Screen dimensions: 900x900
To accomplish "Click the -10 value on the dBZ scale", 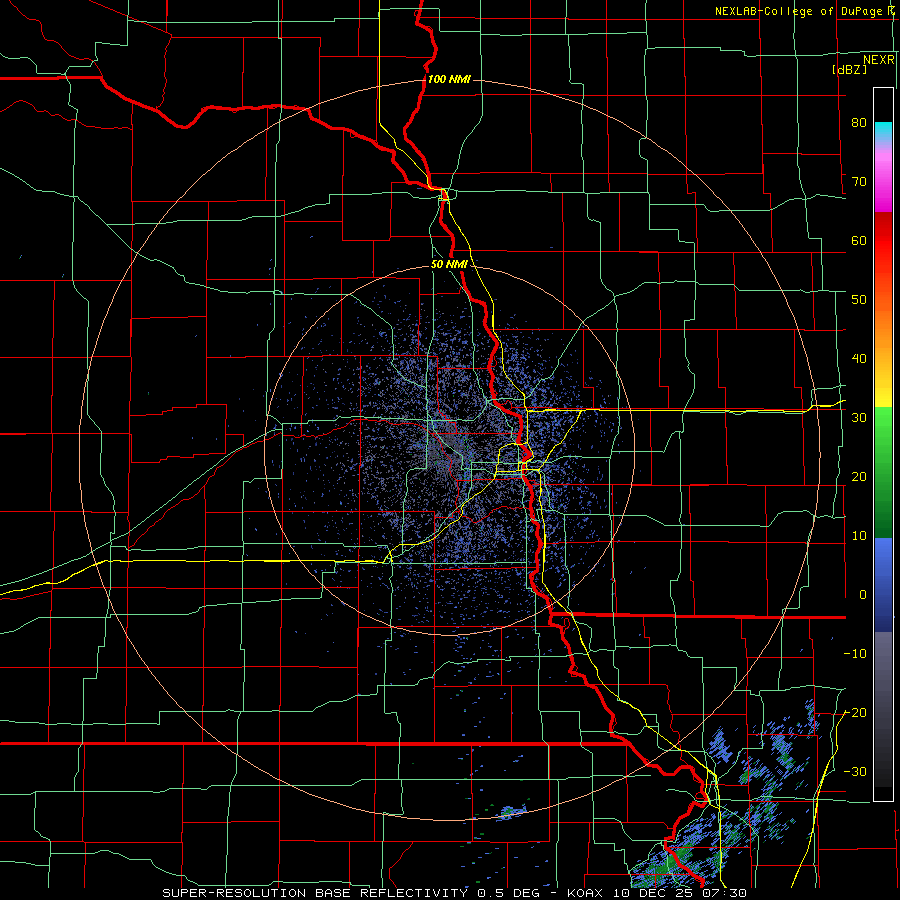I will (855, 654).
